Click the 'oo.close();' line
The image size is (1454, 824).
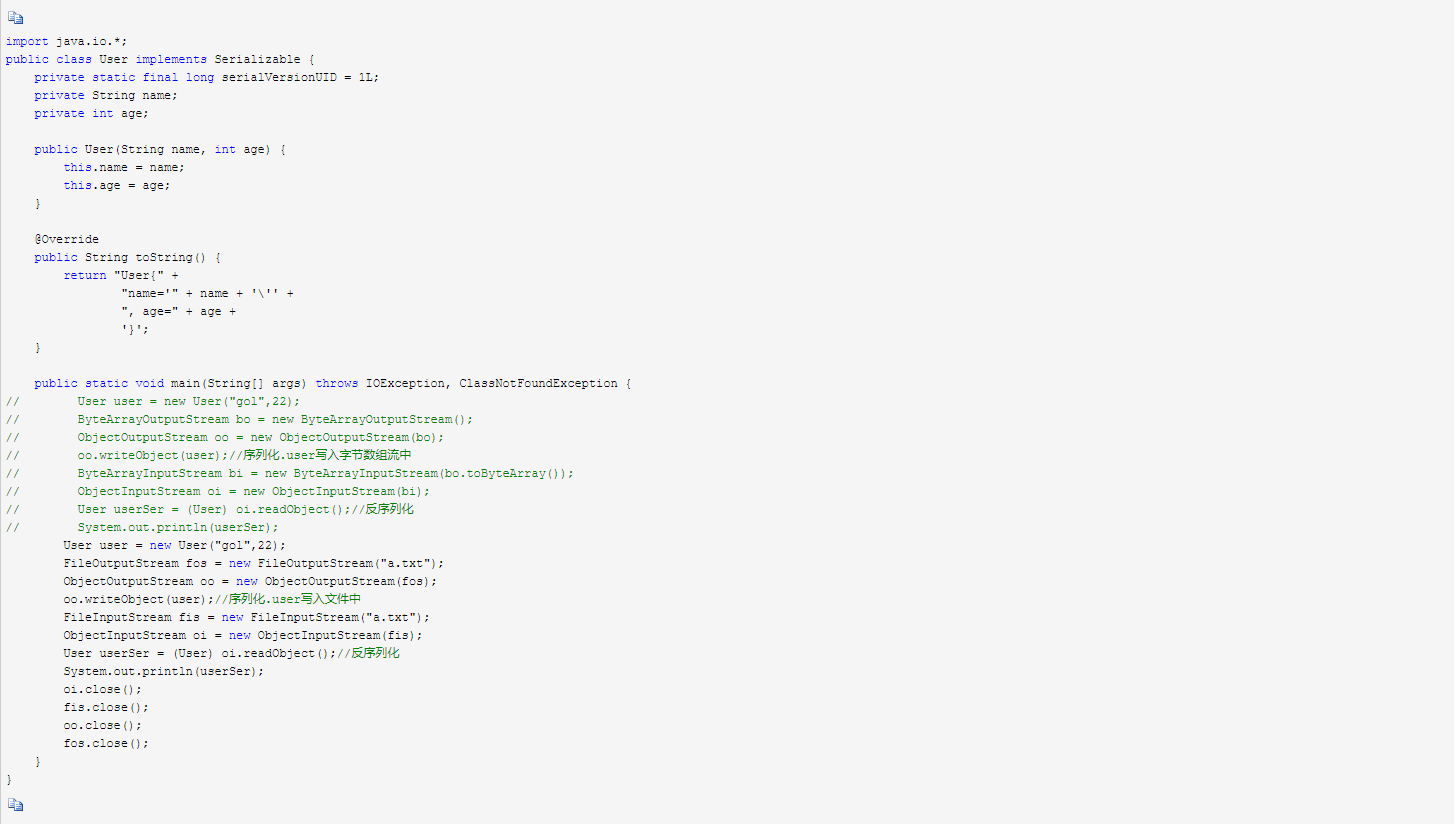[103, 725]
